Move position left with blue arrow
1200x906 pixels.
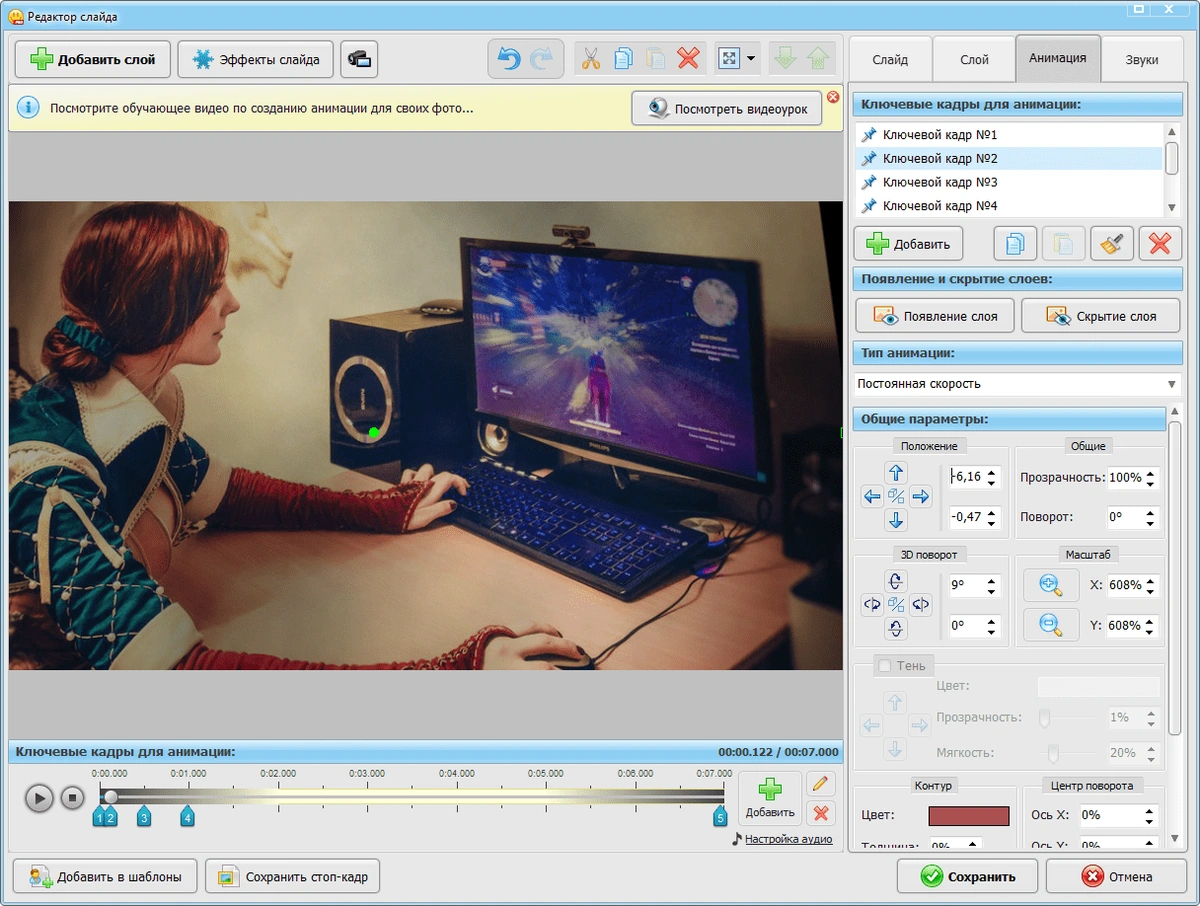872,496
